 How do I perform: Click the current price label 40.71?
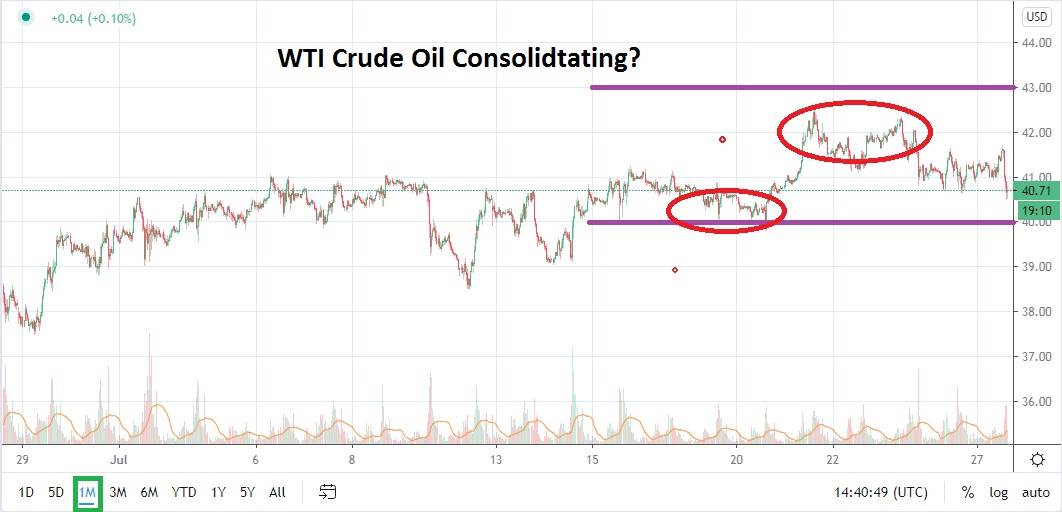pos(1037,190)
